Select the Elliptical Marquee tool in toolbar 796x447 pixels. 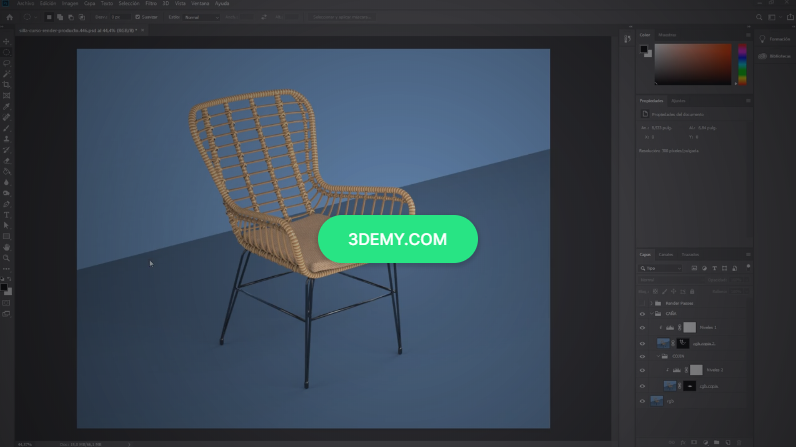[7, 52]
